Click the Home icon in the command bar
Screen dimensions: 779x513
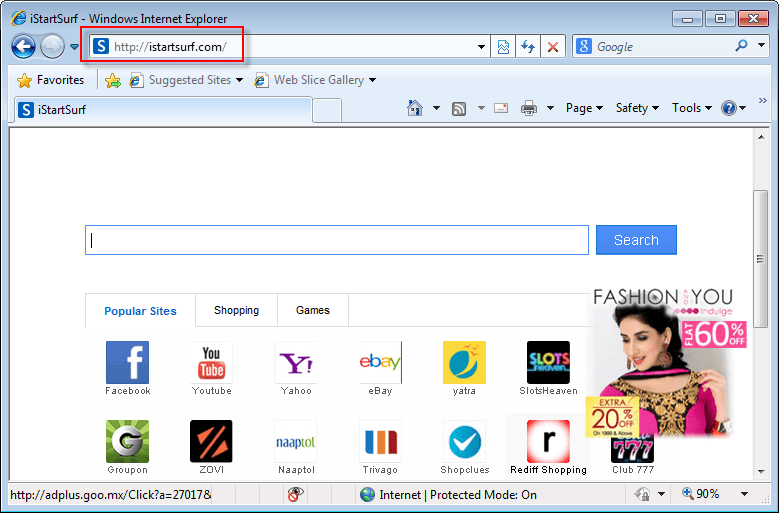click(415, 108)
